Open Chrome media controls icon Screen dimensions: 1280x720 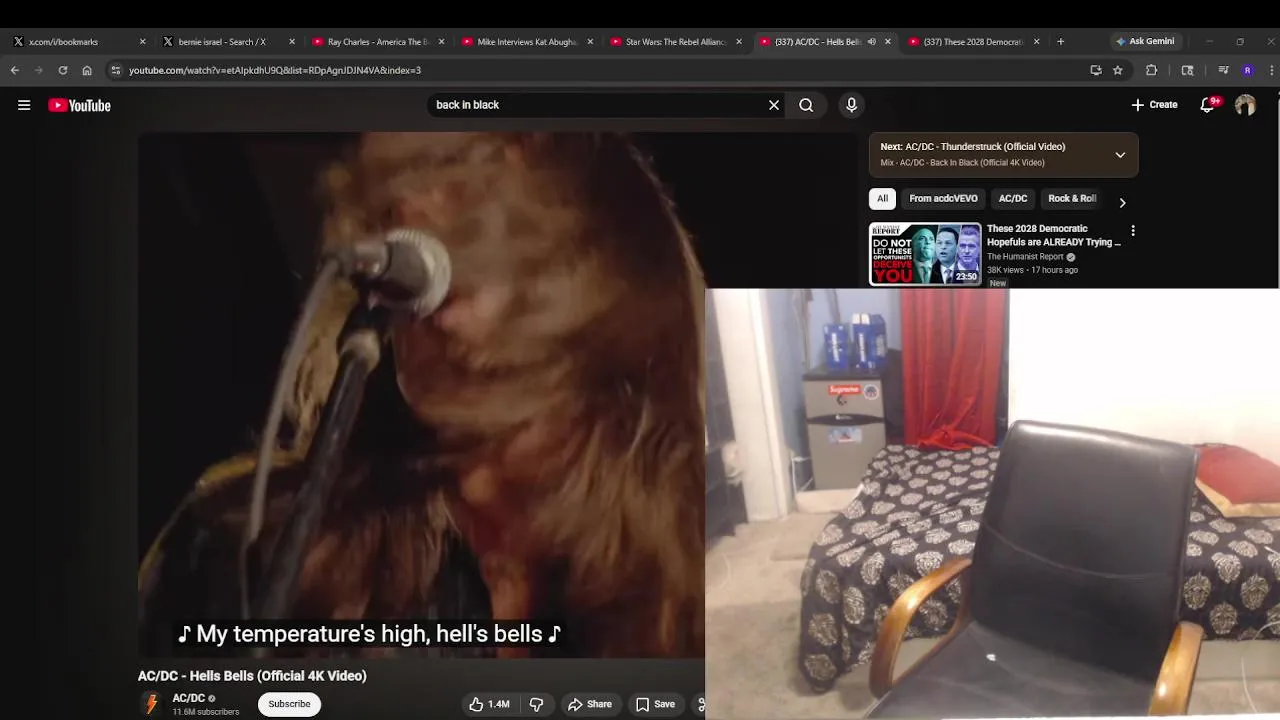1222,70
